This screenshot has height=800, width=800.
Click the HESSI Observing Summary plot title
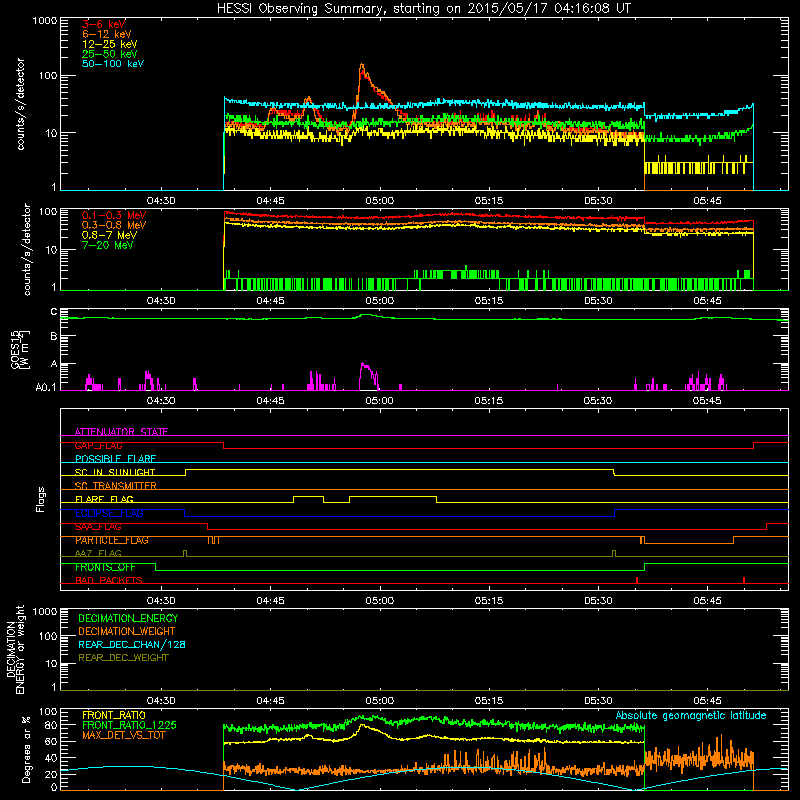click(x=424, y=9)
